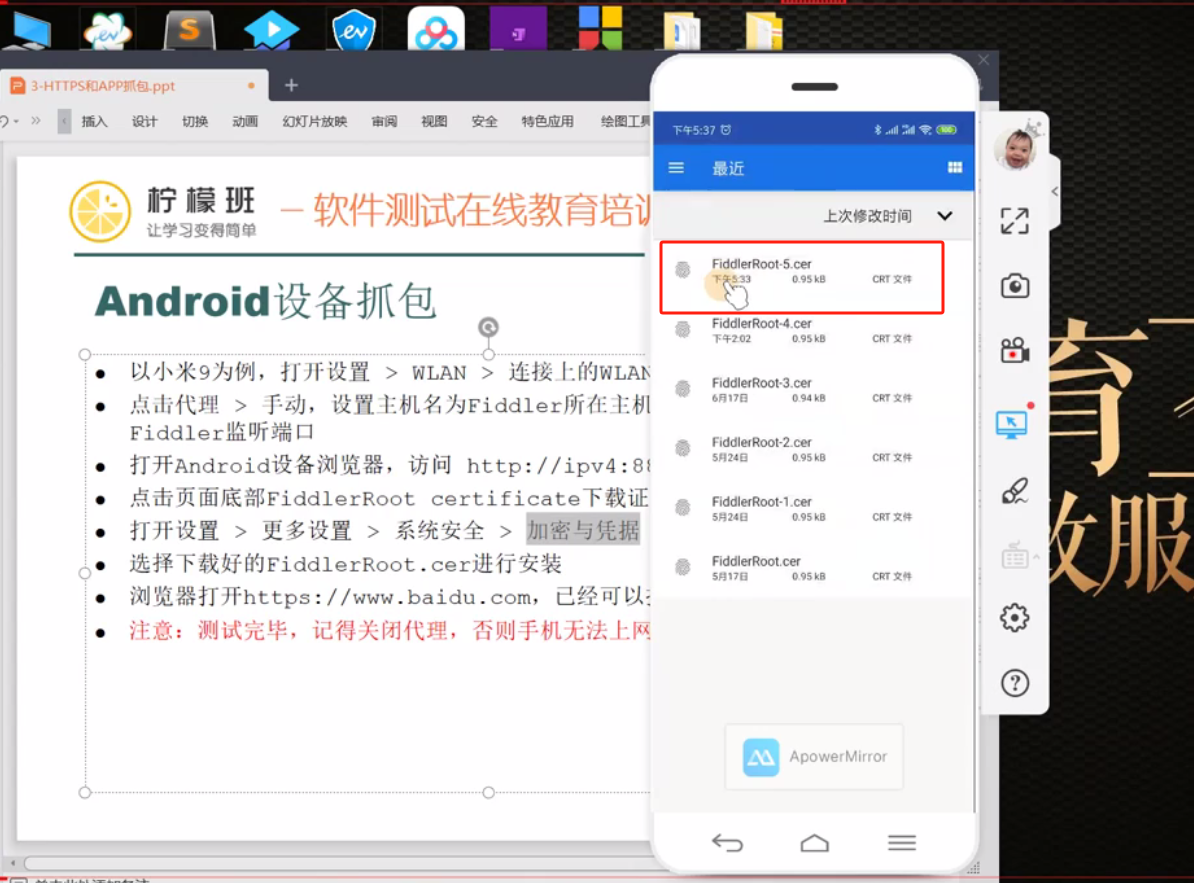Click the ribbon scroll-left arrow before 插入
This screenshot has height=883, width=1194.
coord(64,121)
